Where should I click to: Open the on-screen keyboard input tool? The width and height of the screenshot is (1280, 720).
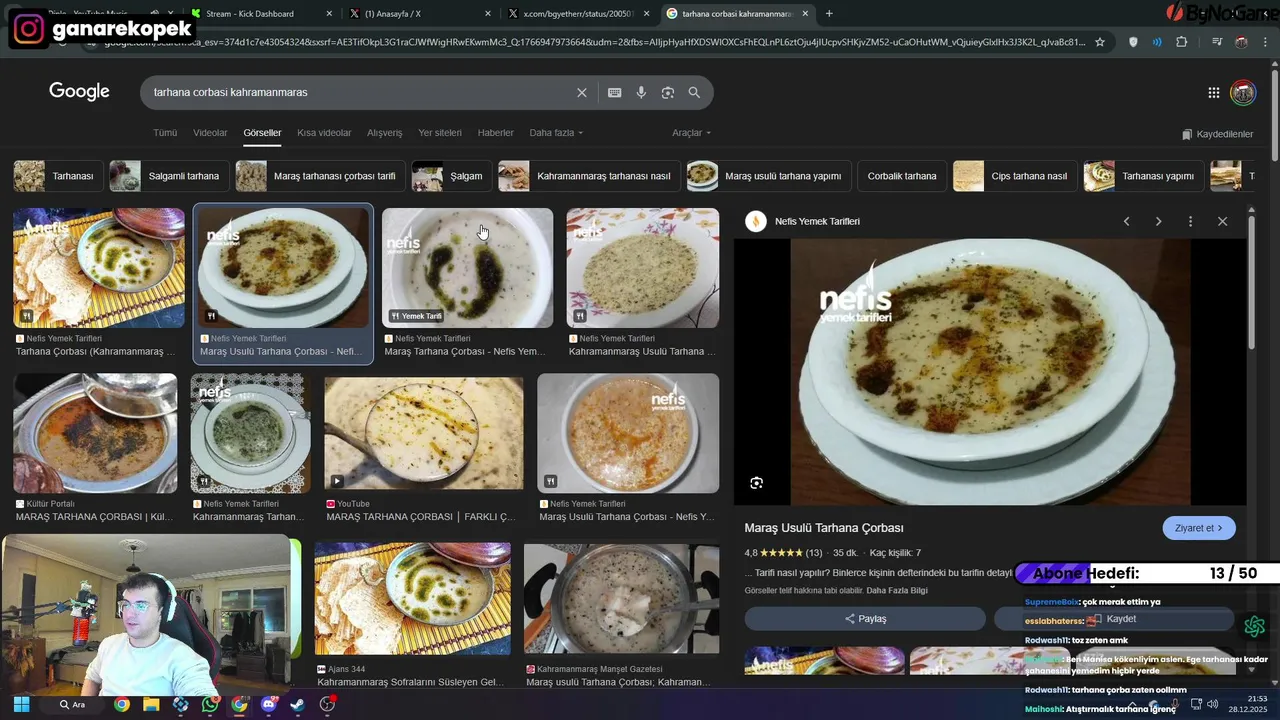click(614, 92)
